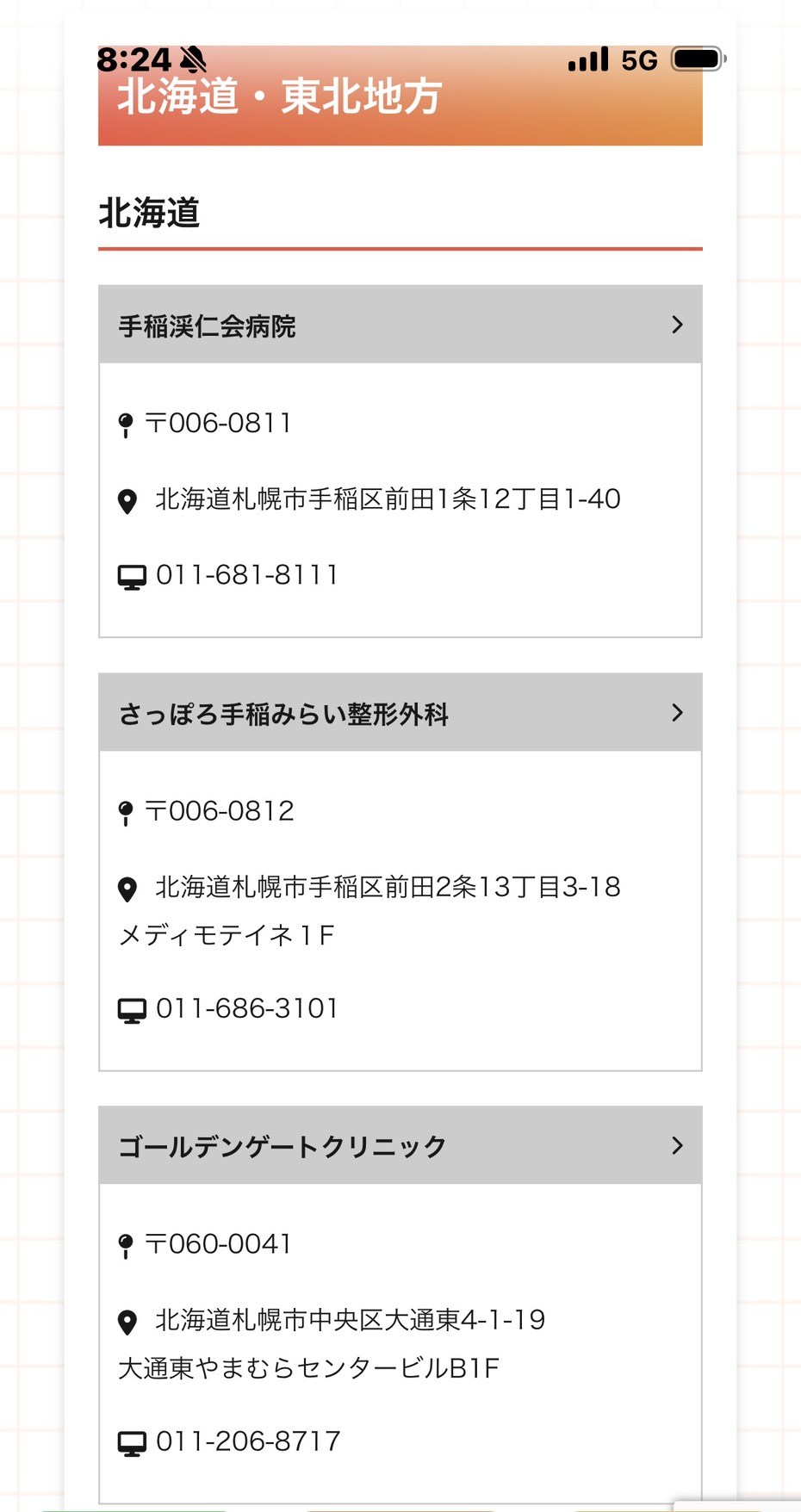Tap the monitor icon beside 011-686-3101

click(132, 1009)
